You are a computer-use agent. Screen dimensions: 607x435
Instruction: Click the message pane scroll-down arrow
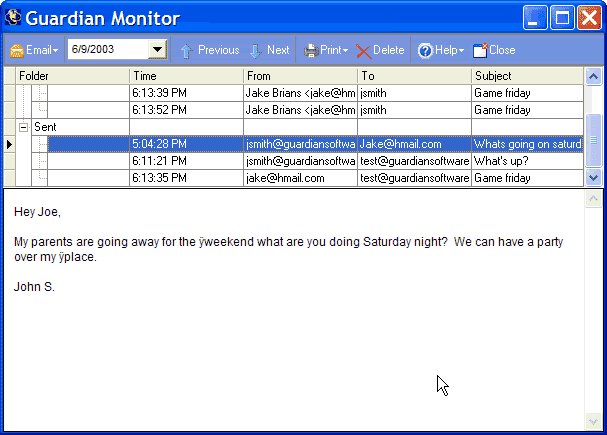tap(593, 421)
